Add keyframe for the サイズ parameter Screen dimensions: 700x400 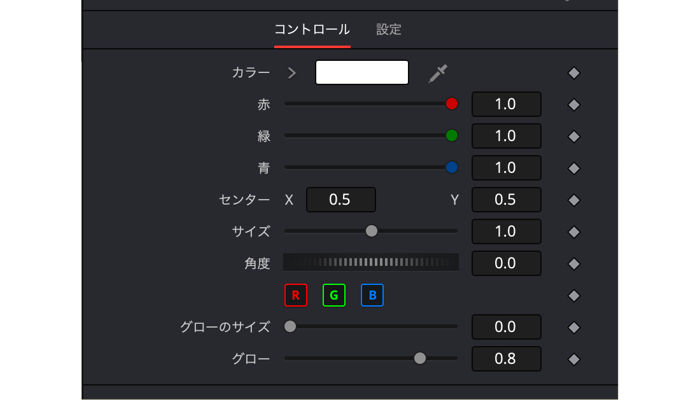(x=574, y=232)
